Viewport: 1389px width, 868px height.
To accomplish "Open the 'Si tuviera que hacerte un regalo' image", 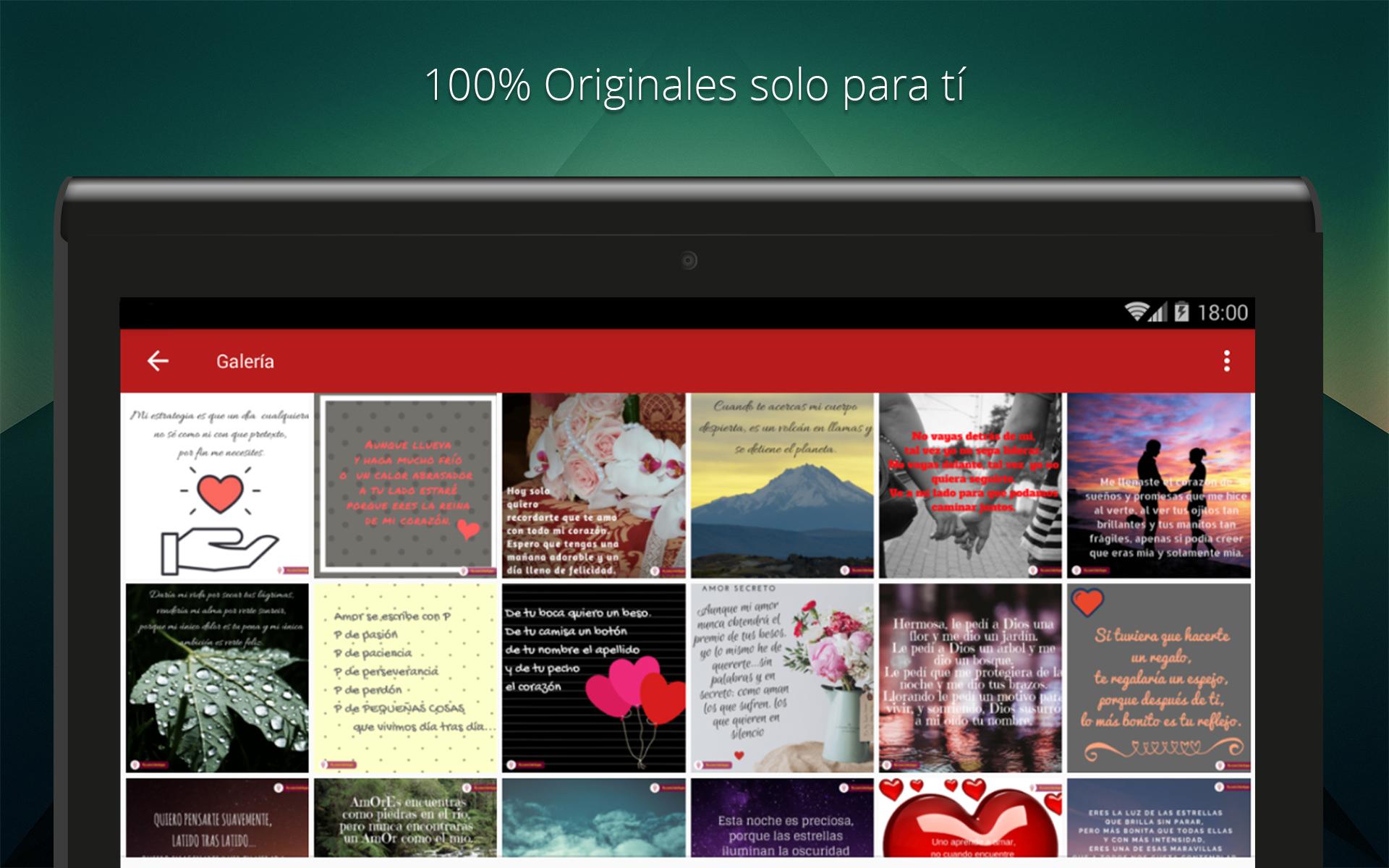I will pos(1158,678).
